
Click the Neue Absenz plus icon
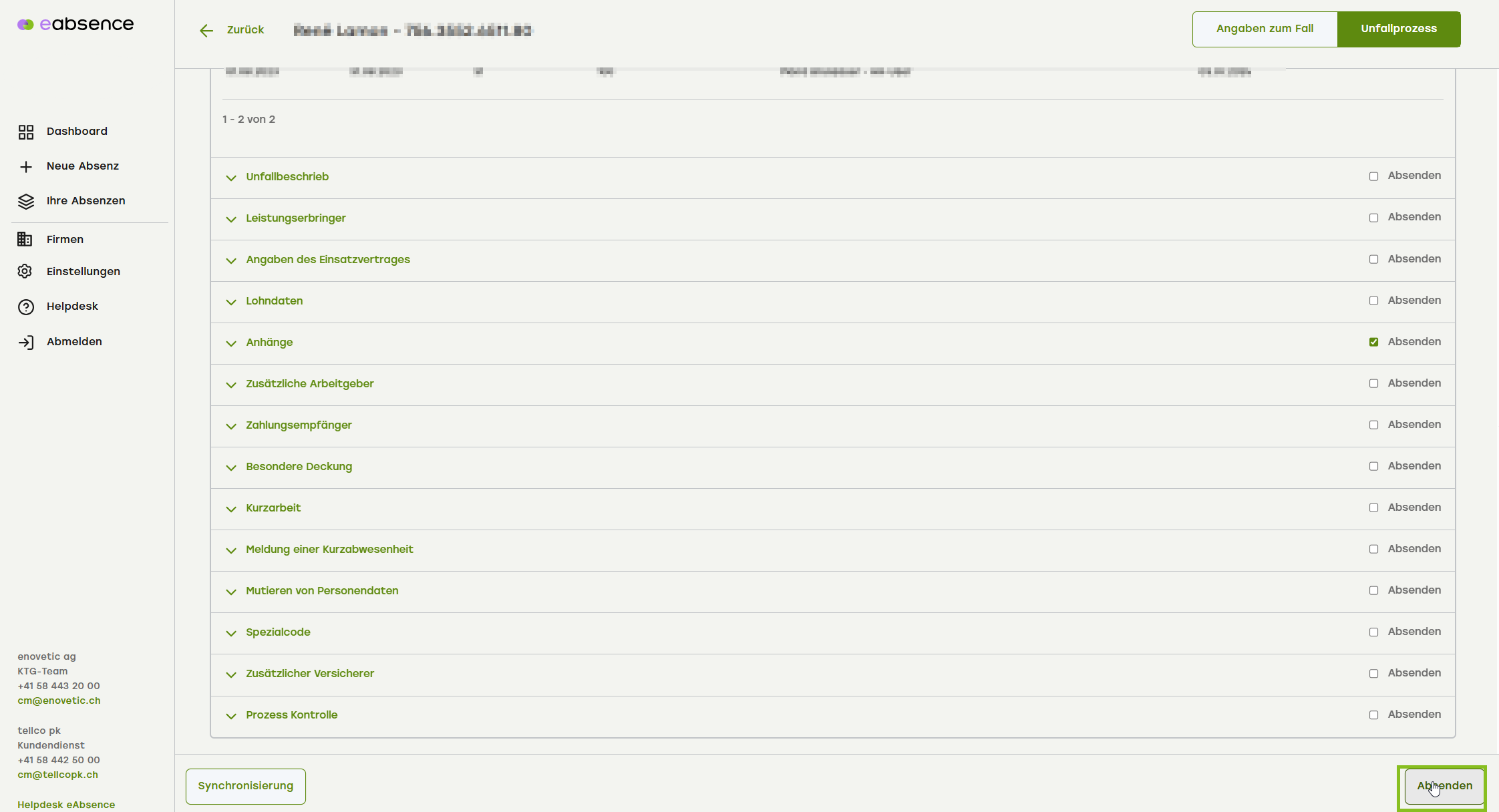tap(26, 167)
